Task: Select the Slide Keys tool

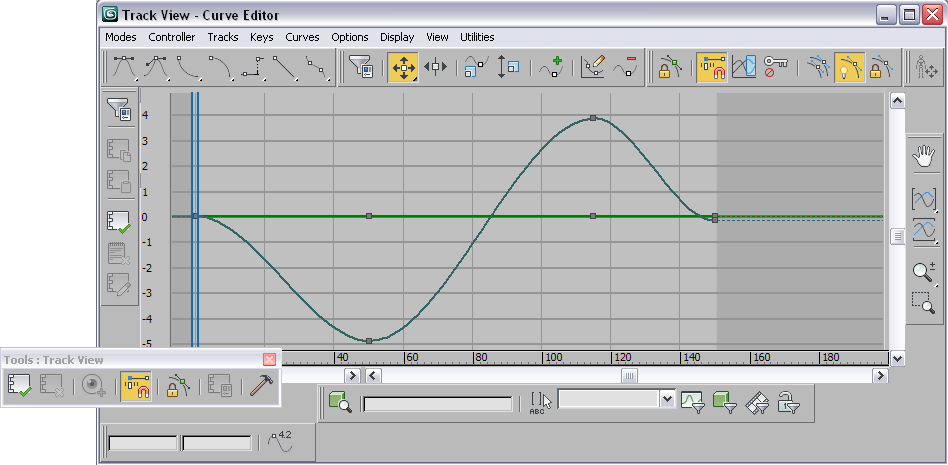Action: pos(435,67)
